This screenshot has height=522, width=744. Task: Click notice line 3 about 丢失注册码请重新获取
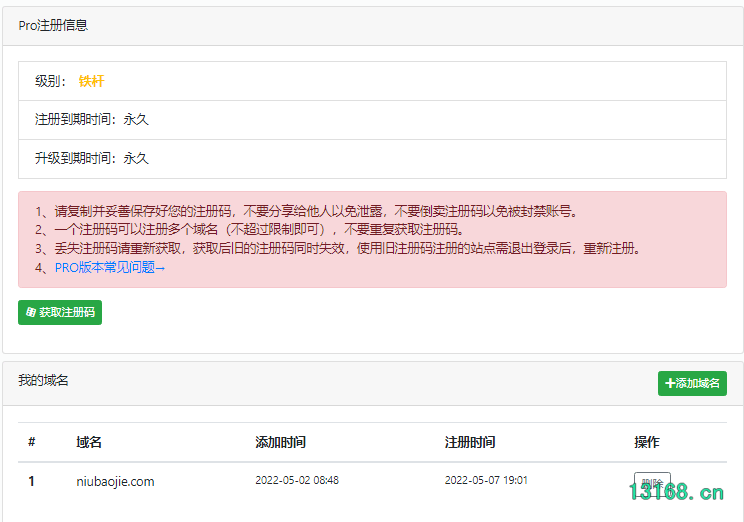tap(338, 248)
